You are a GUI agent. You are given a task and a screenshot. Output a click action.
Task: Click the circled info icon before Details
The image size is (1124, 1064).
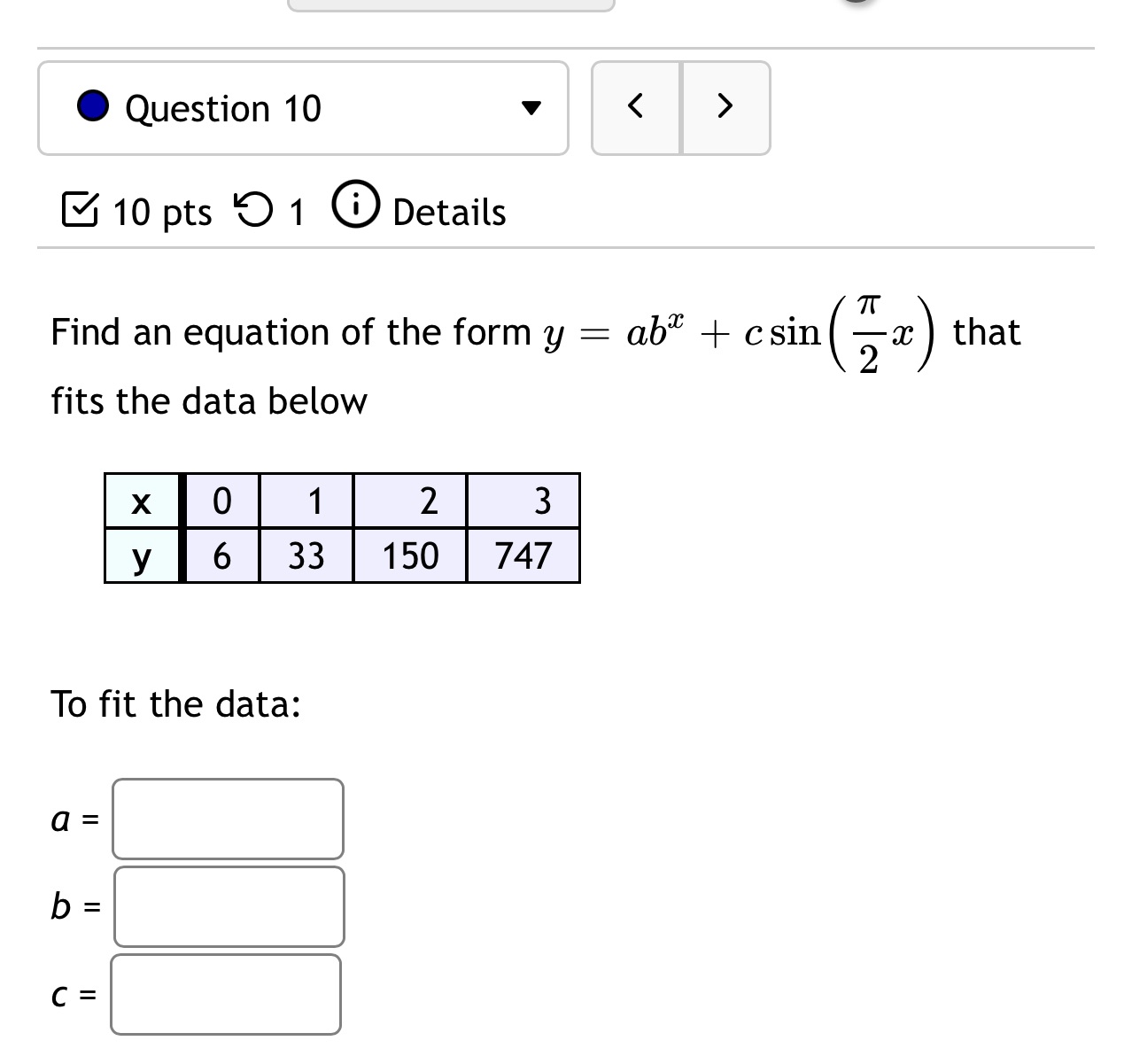[x=355, y=207]
